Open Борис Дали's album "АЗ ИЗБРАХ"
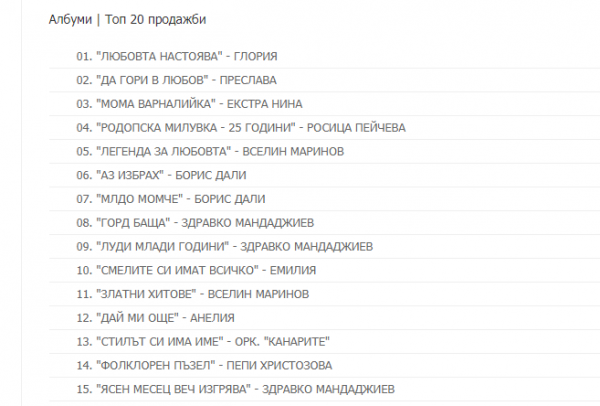 134,175
